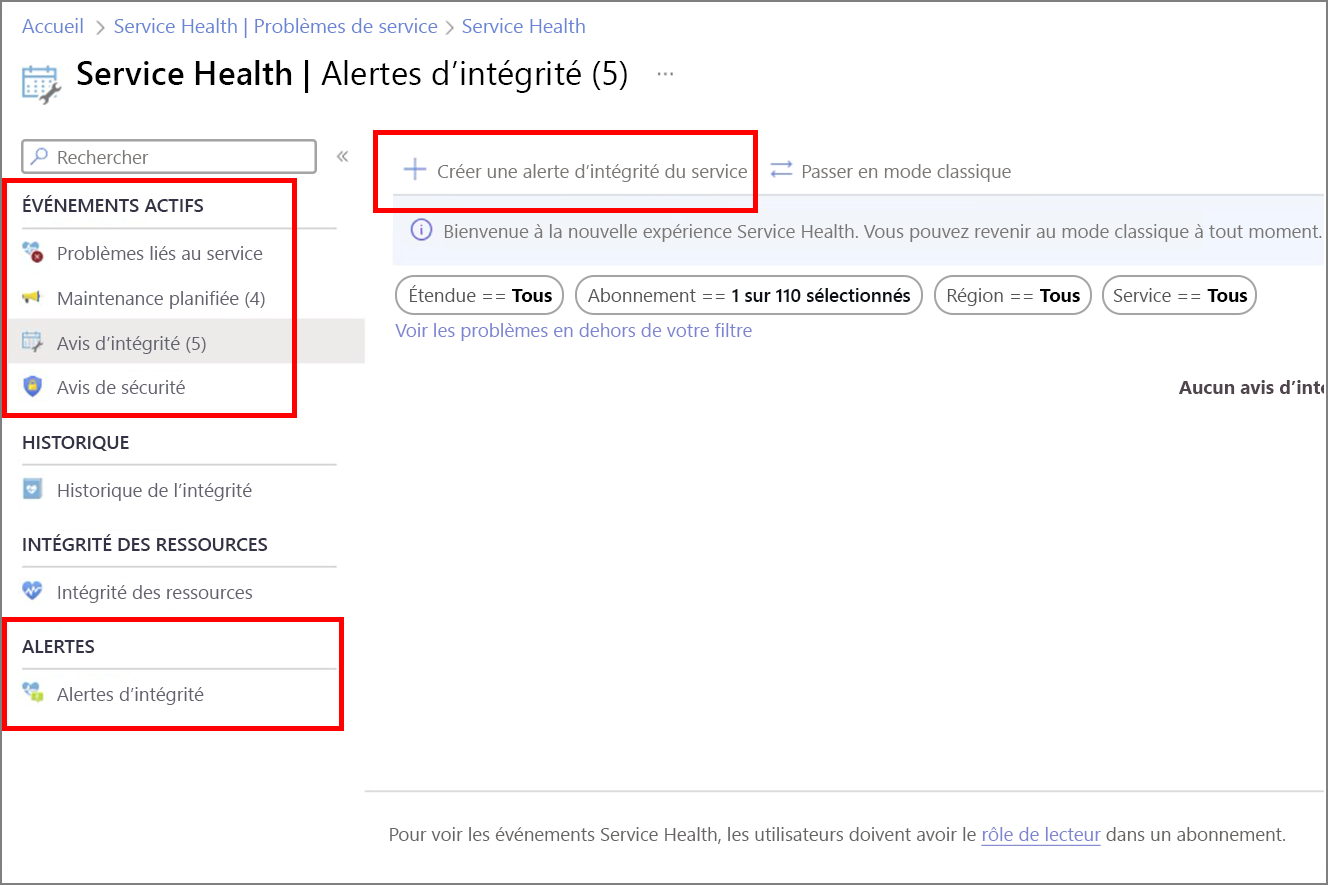Click the Service Health calendar-wrench header icon
This screenshot has width=1328, height=885.
click(42, 85)
